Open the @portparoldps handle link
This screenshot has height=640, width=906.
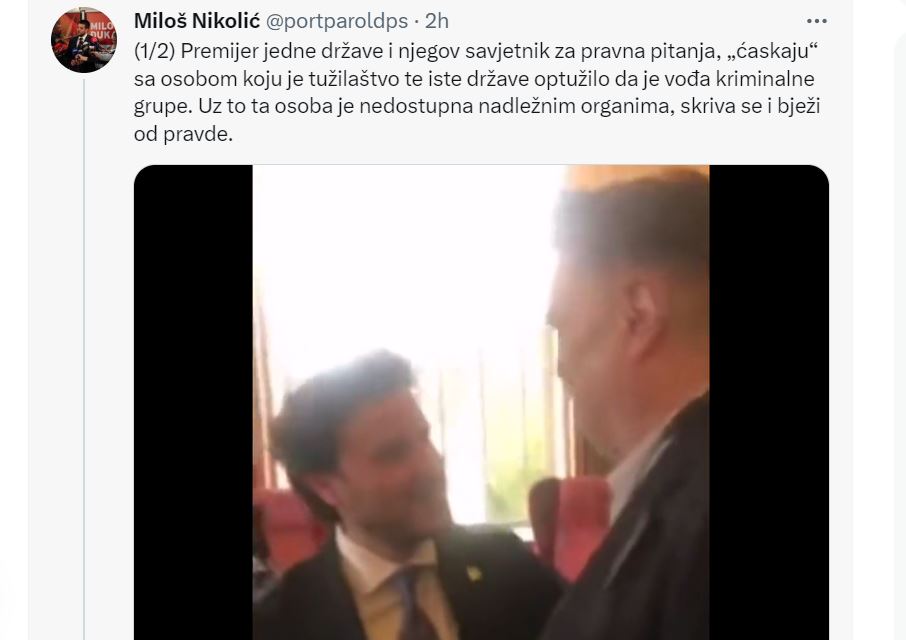tap(336, 21)
